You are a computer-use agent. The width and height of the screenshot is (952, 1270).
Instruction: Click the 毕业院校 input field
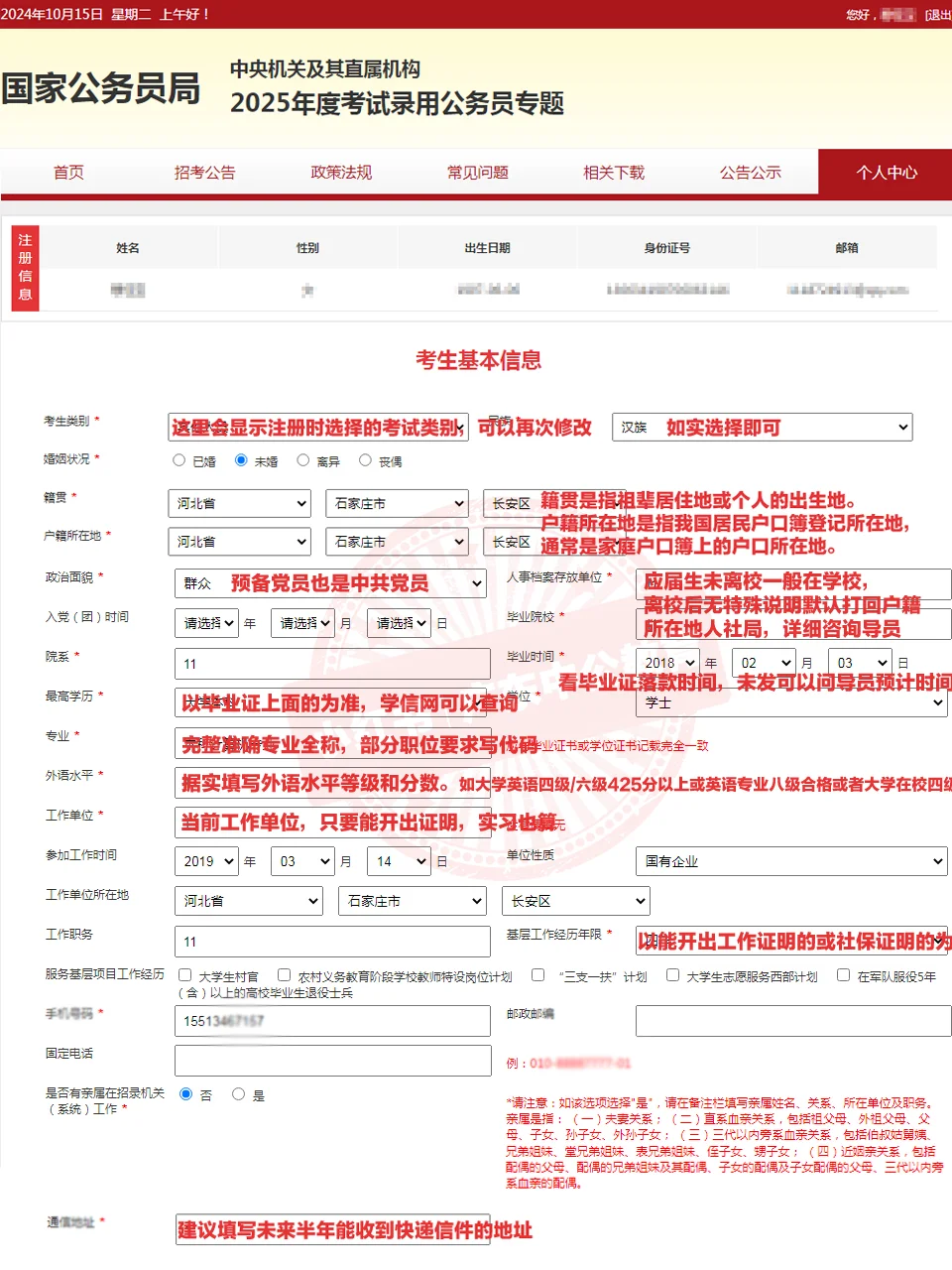pyautogui.click(x=793, y=624)
